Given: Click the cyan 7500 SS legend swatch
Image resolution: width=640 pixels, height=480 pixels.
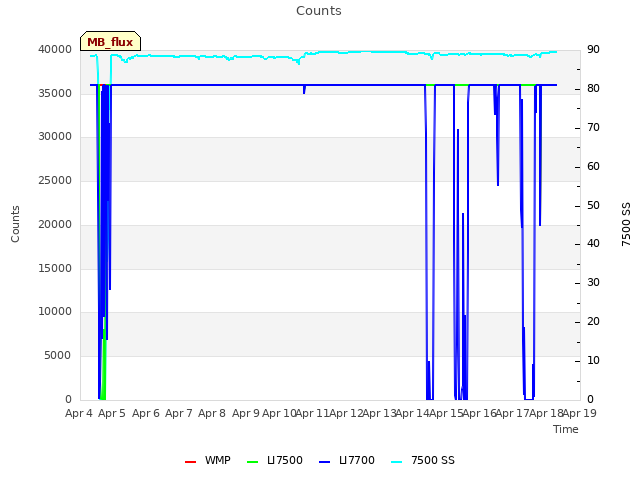Looking at the screenshot, I should coord(397,462).
